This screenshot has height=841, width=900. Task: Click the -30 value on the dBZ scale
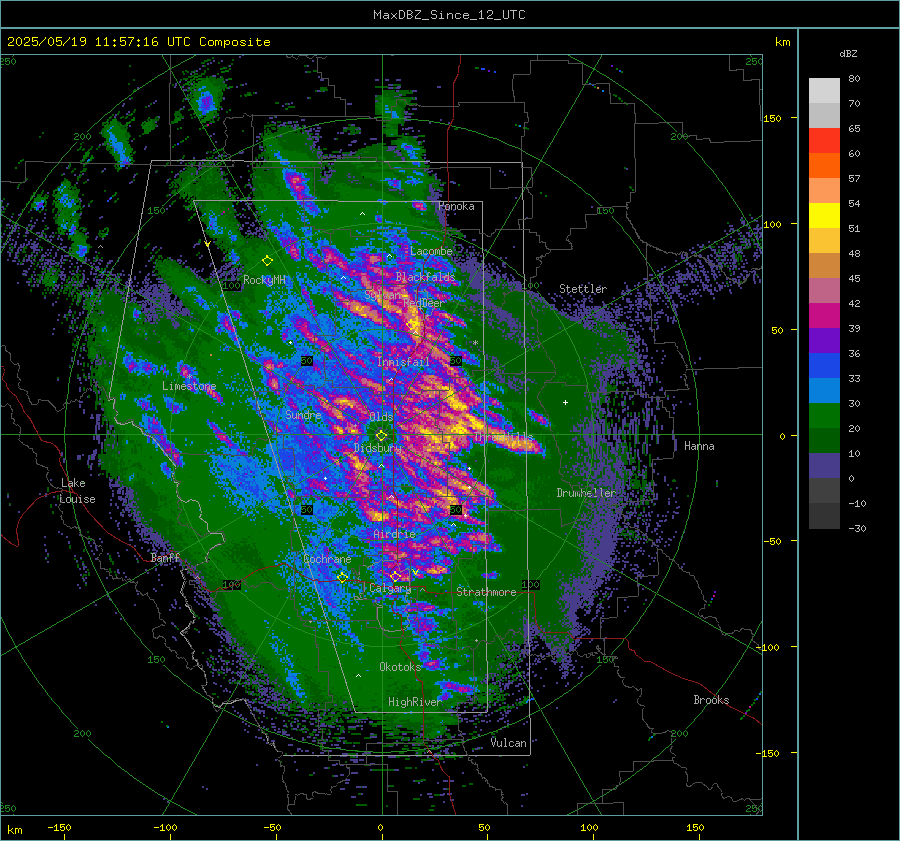(x=857, y=528)
